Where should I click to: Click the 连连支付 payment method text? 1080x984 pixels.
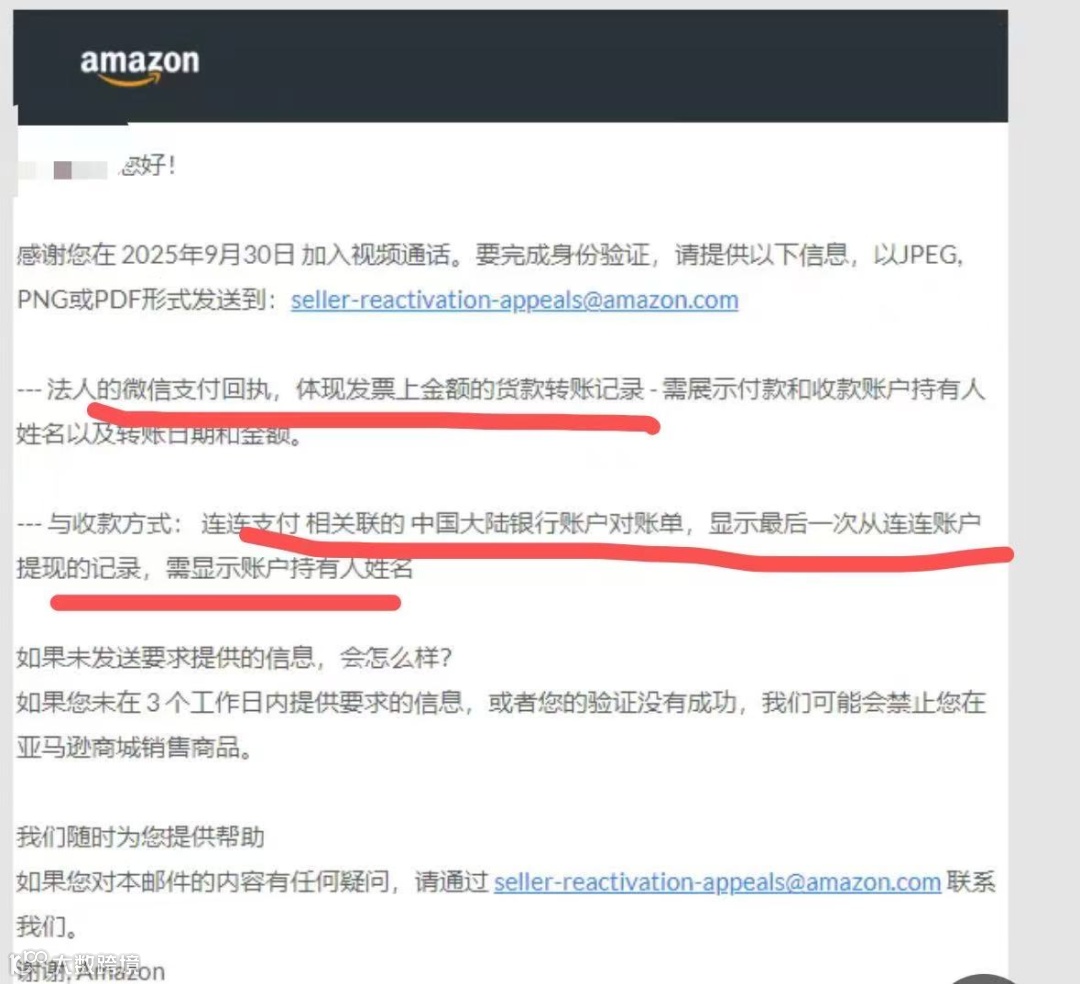click(250, 524)
